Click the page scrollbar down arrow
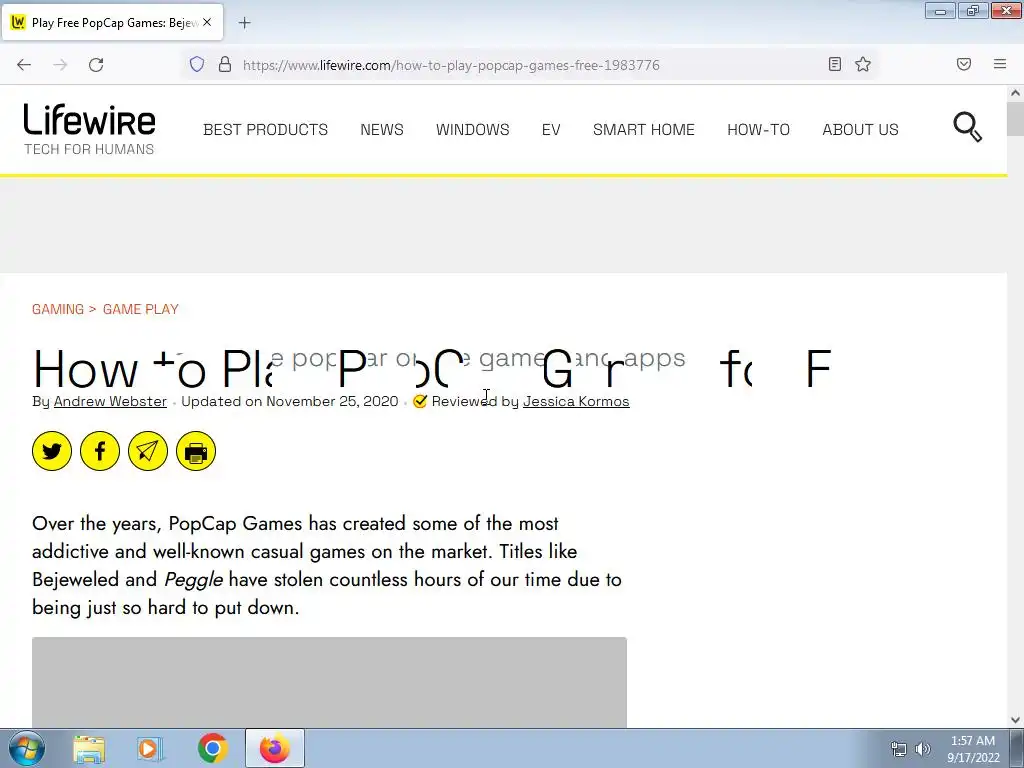1024x768 pixels. click(1016, 720)
